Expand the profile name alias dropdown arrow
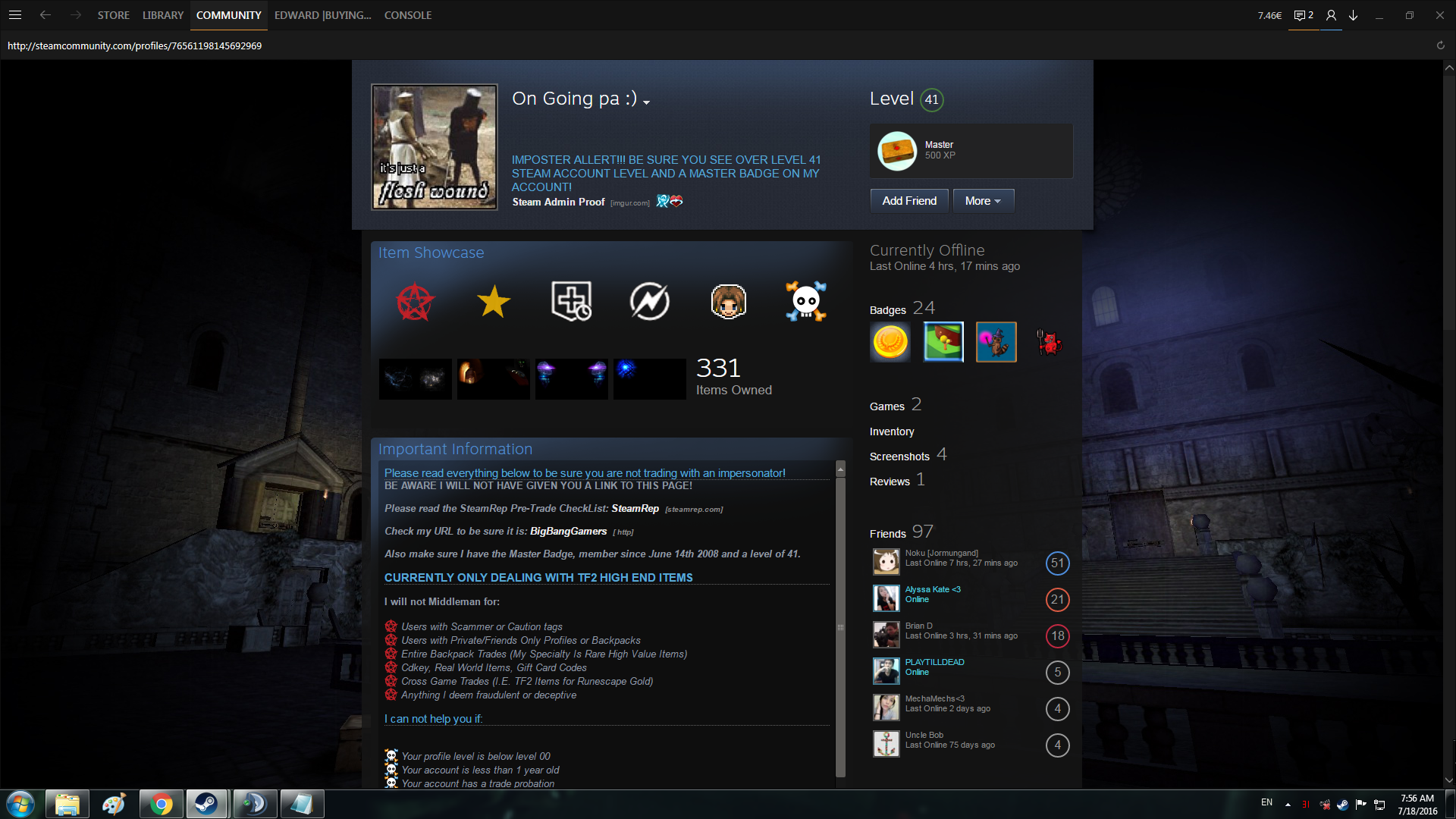The width and height of the screenshot is (1456, 819). tap(647, 102)
